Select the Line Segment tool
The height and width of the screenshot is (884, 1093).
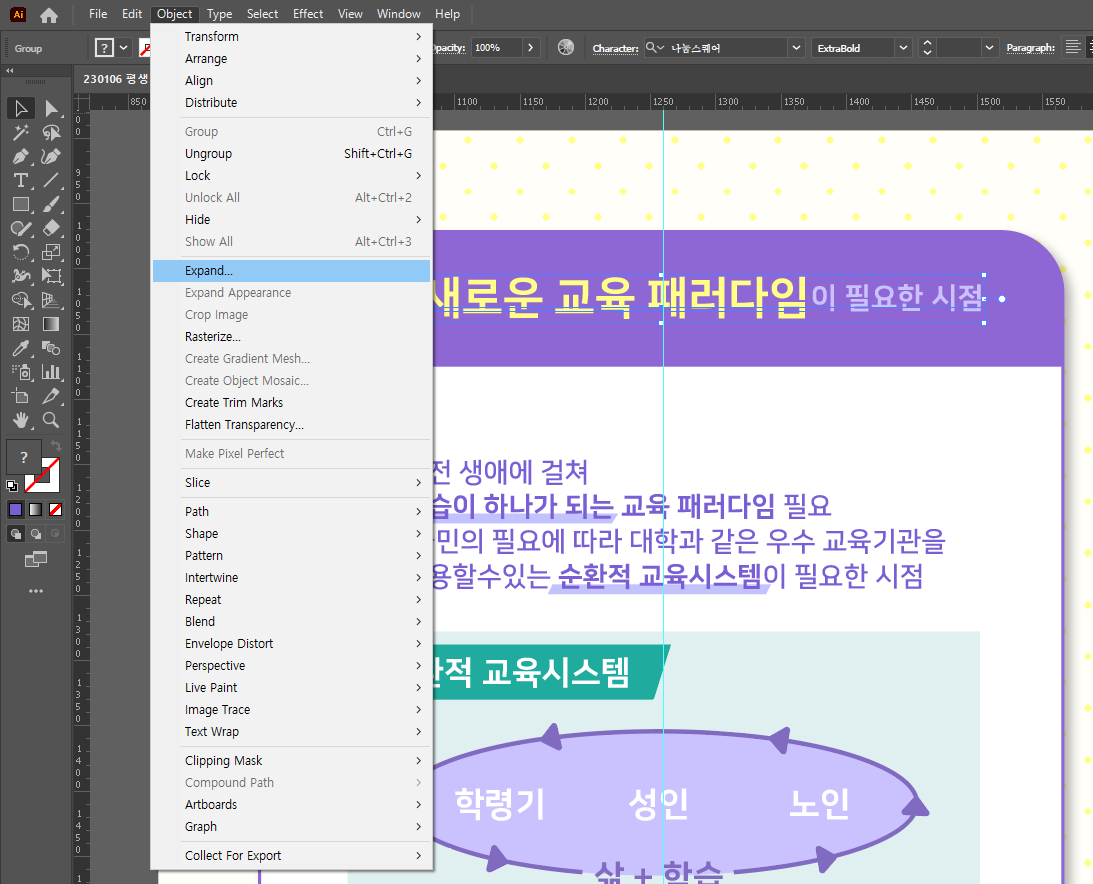(x=51, y=181)
